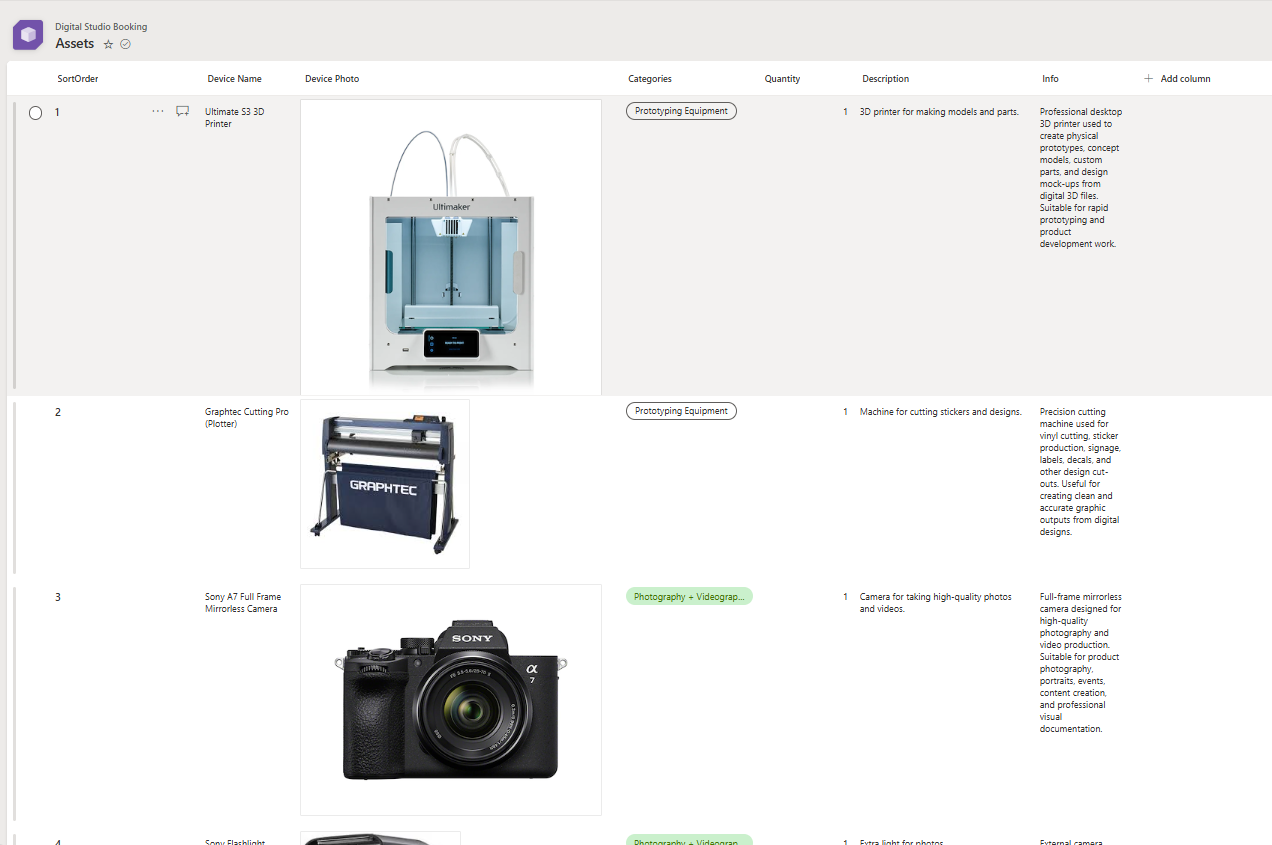Screen dimensions: 1272x845
Task: Click the plus icon for Add column
Action: coord(1148,78)
